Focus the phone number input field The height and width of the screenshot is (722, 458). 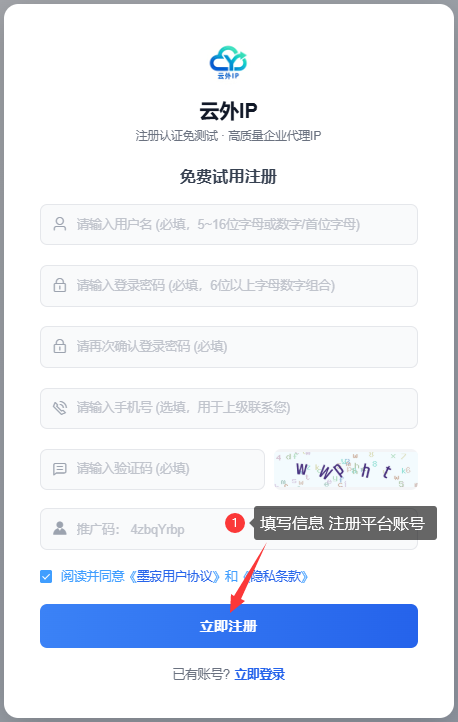(229, 408)
